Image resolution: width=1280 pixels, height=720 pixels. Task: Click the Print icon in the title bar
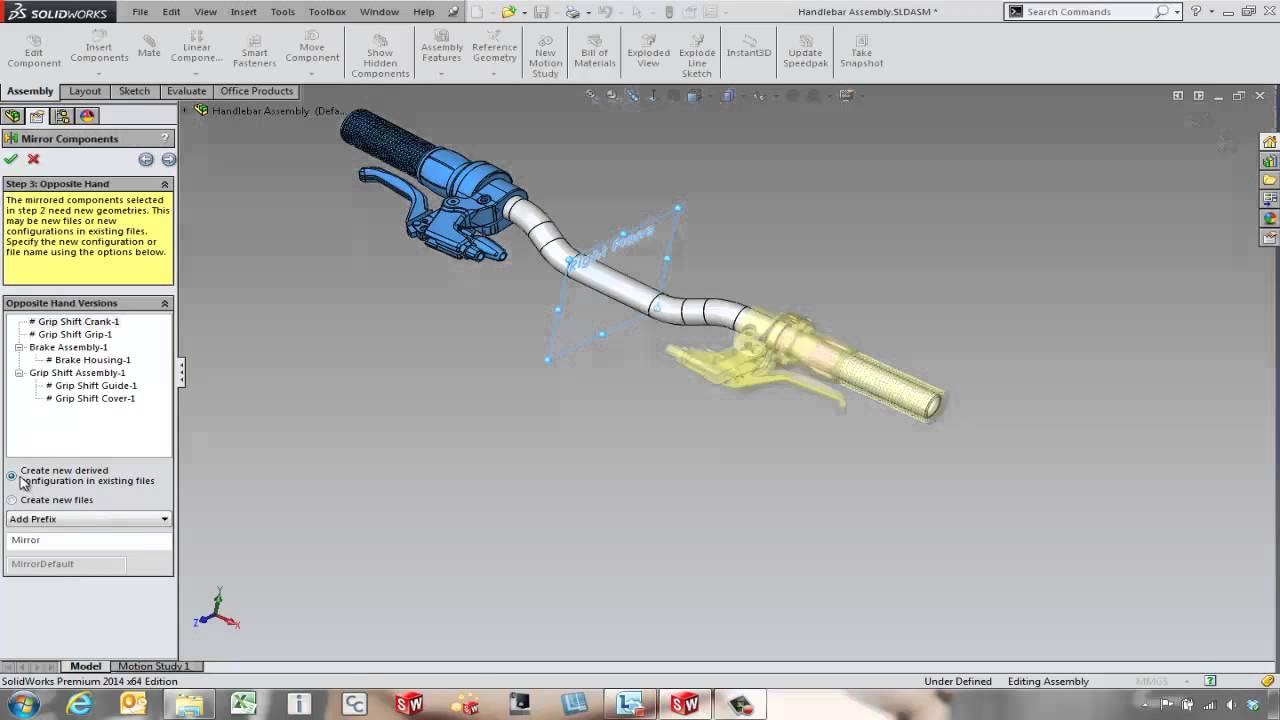tap(572, 12)
